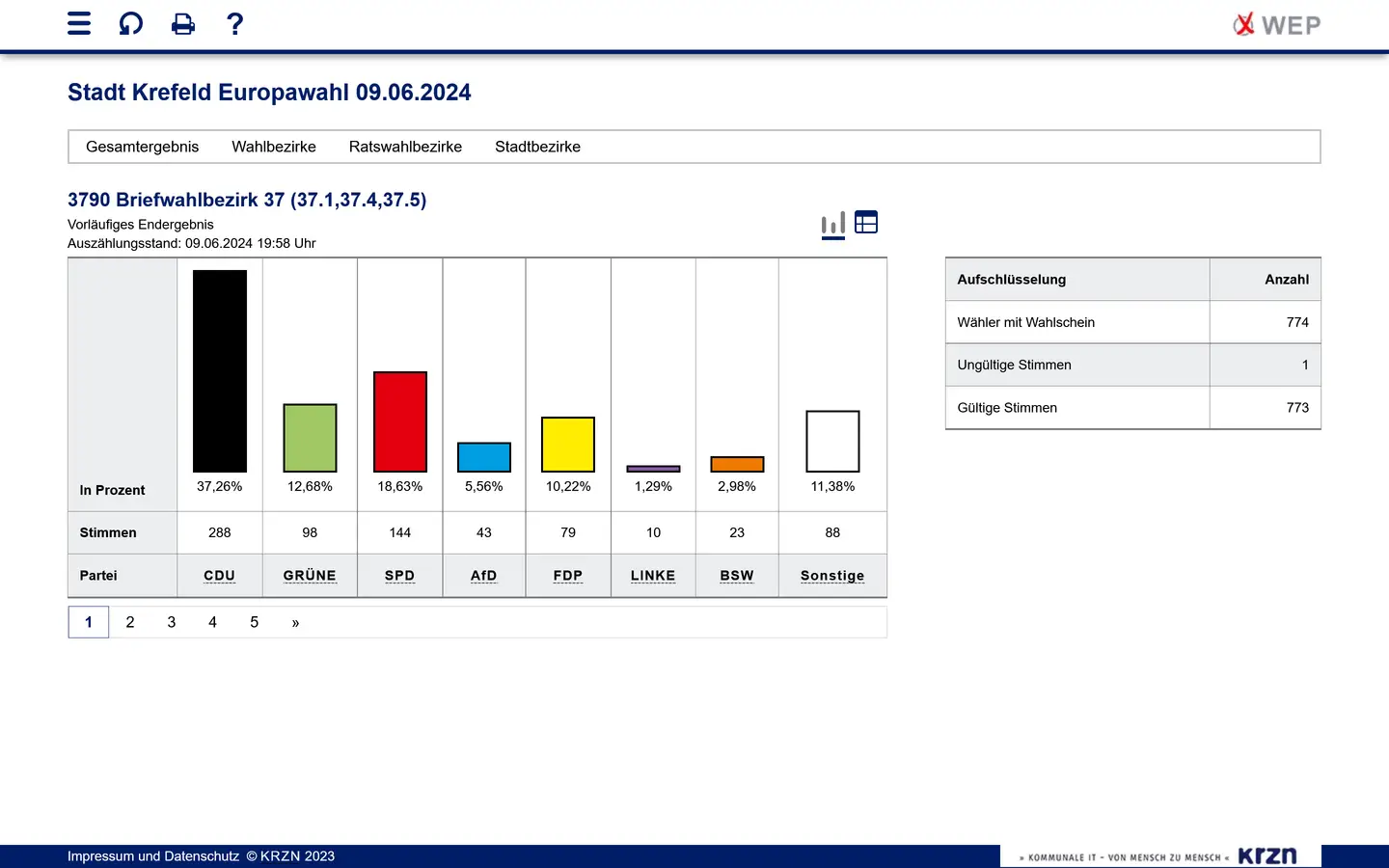1389x868 pixels.
Task: Click the red SPD bar
Action: pos(400,421)
